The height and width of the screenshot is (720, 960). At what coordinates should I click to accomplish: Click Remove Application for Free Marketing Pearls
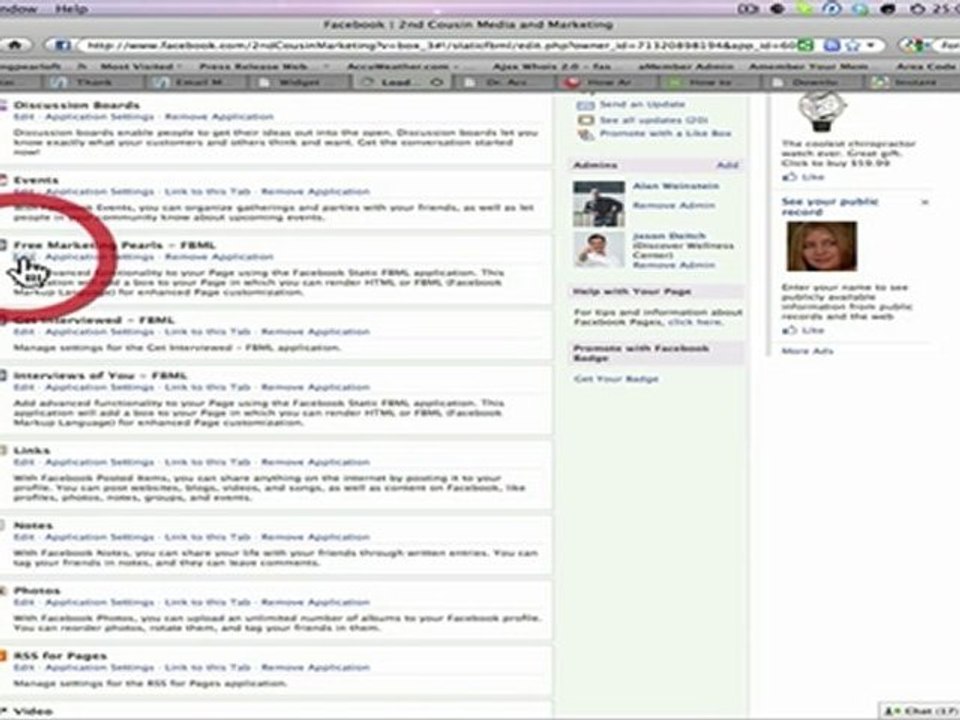click(219, 257)
